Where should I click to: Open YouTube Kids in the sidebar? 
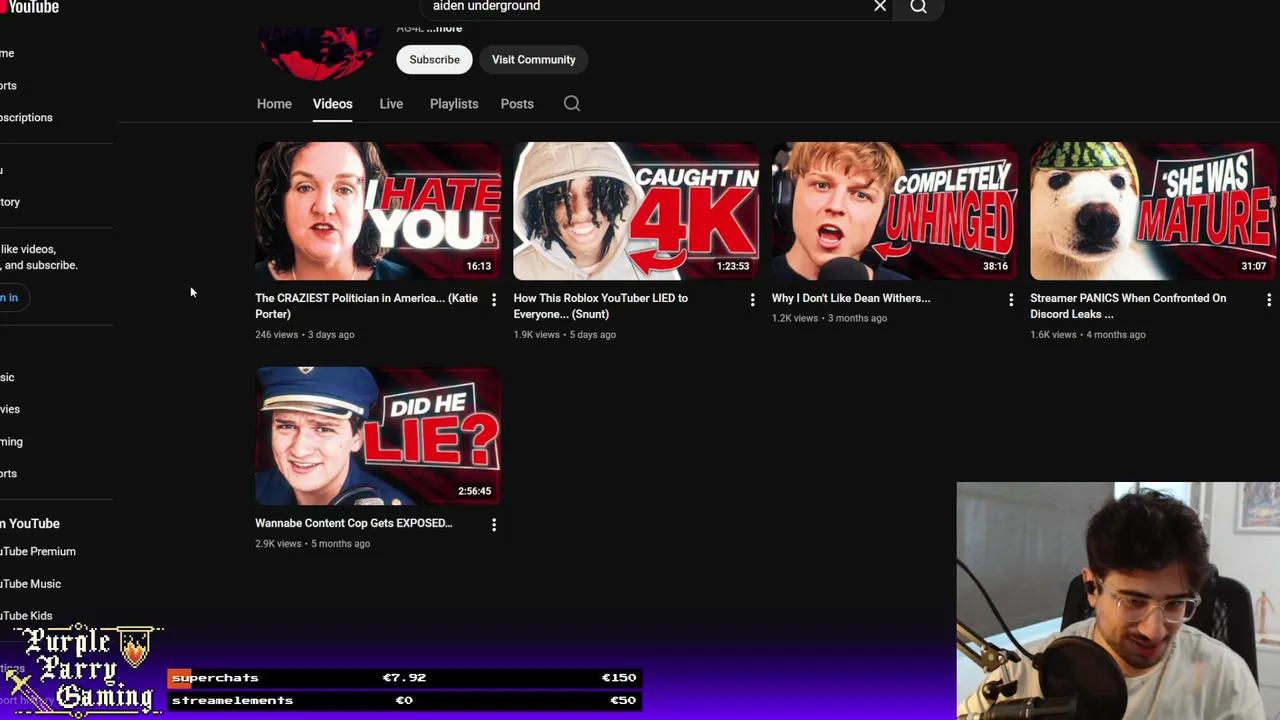(x=28, y=616)
